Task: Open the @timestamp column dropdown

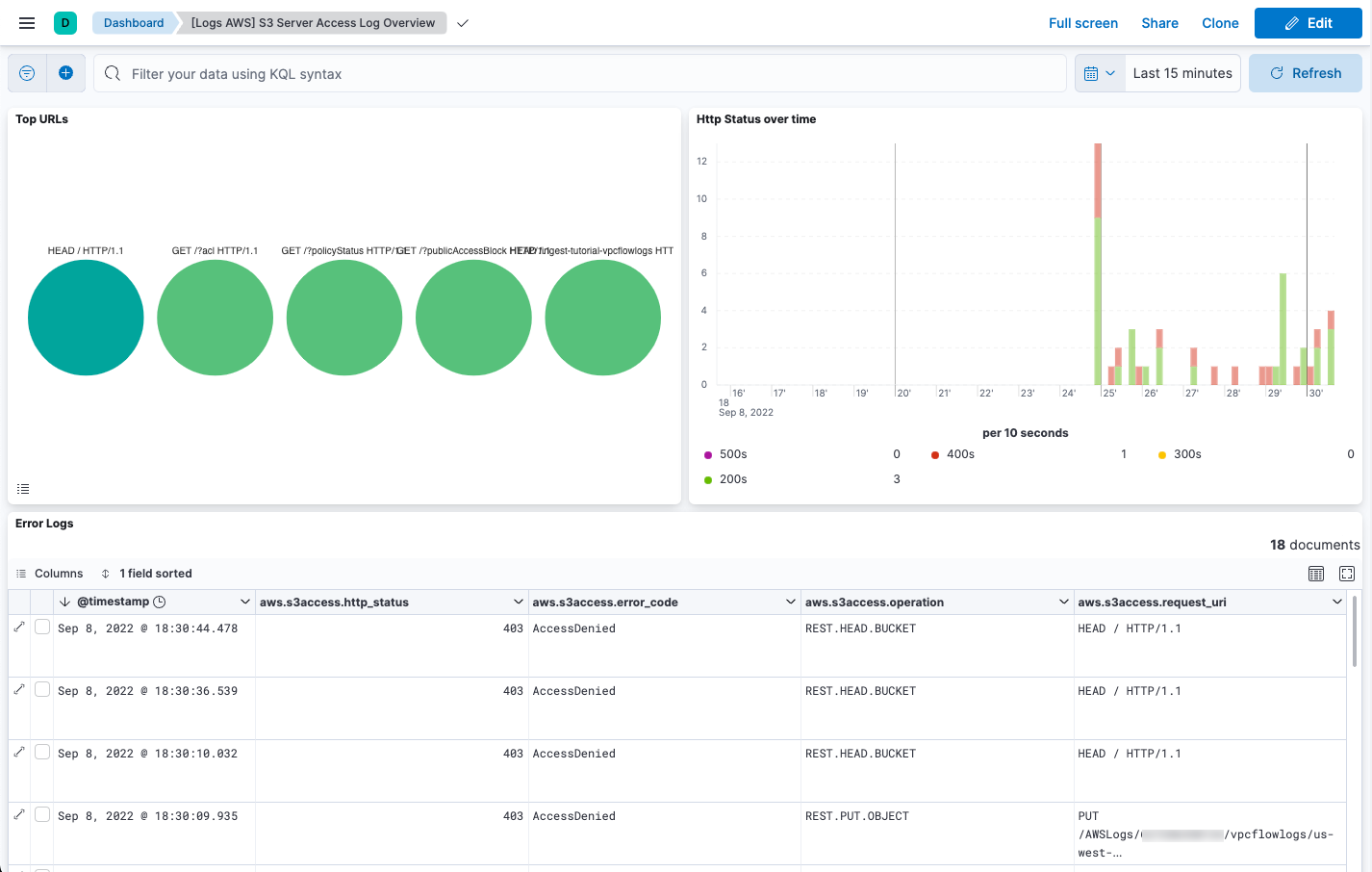Action: (243, 601)
